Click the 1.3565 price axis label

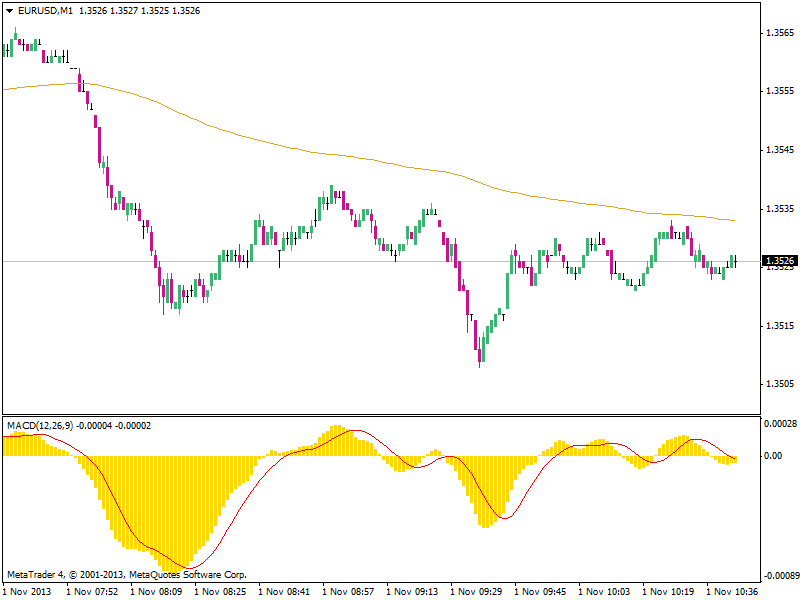780,33
